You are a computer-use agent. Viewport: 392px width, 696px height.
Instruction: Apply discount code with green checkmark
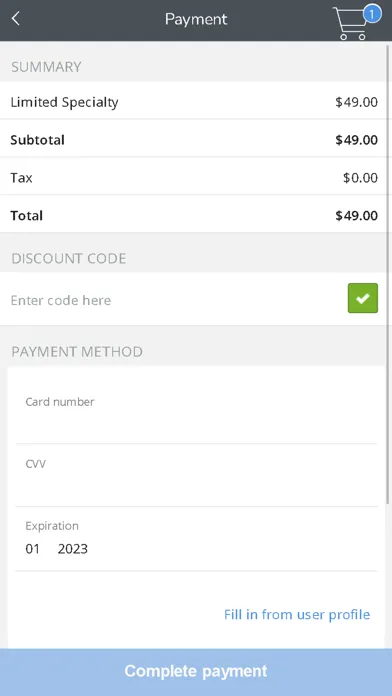click(363, 298)
